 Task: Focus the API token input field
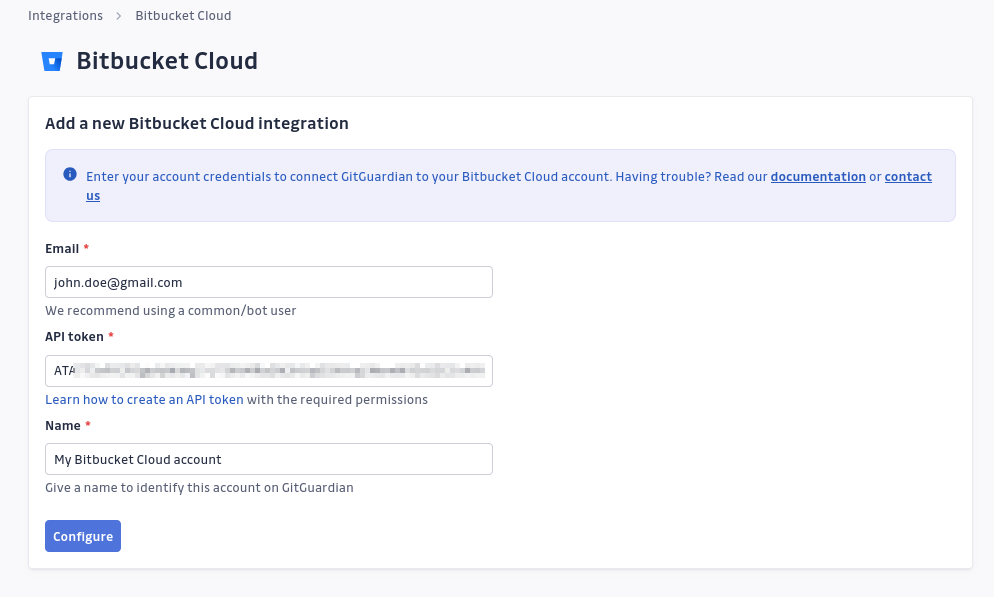point(269,371)
